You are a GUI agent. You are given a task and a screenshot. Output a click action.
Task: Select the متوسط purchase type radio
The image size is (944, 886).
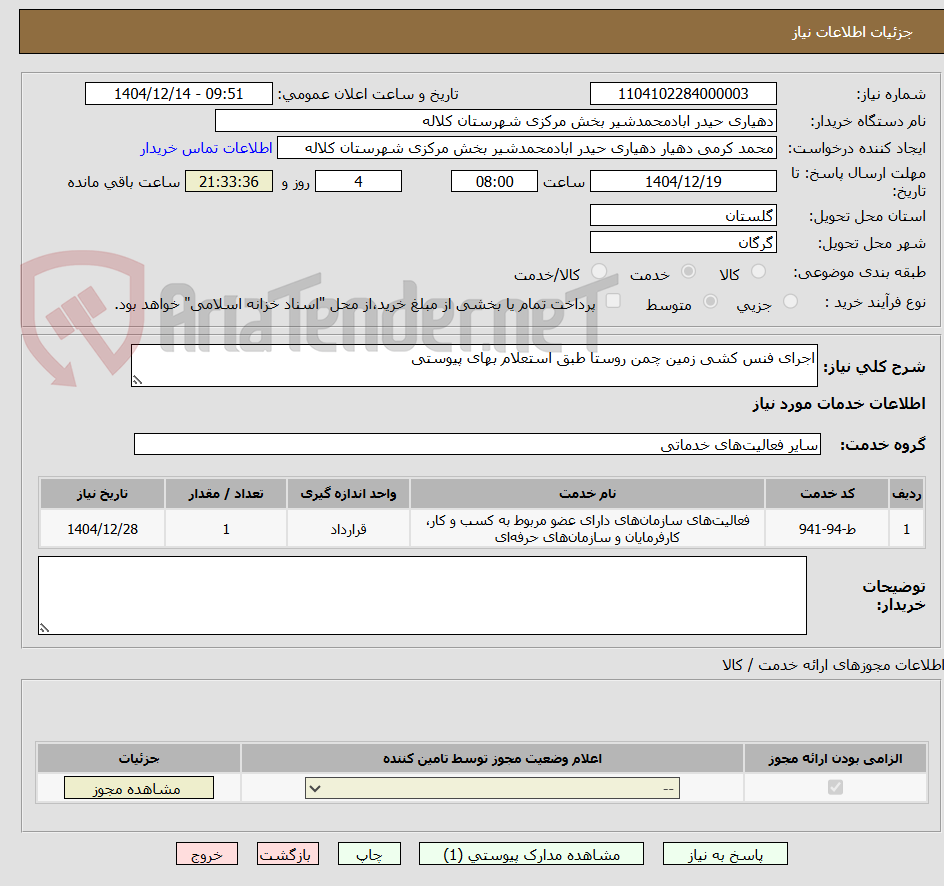pos(710,302)
